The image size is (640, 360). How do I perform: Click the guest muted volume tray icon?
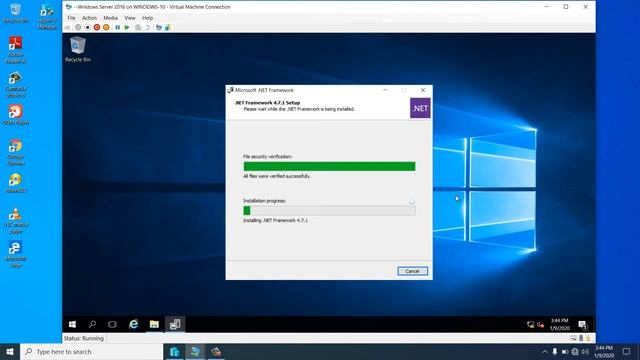click(540, 324)
